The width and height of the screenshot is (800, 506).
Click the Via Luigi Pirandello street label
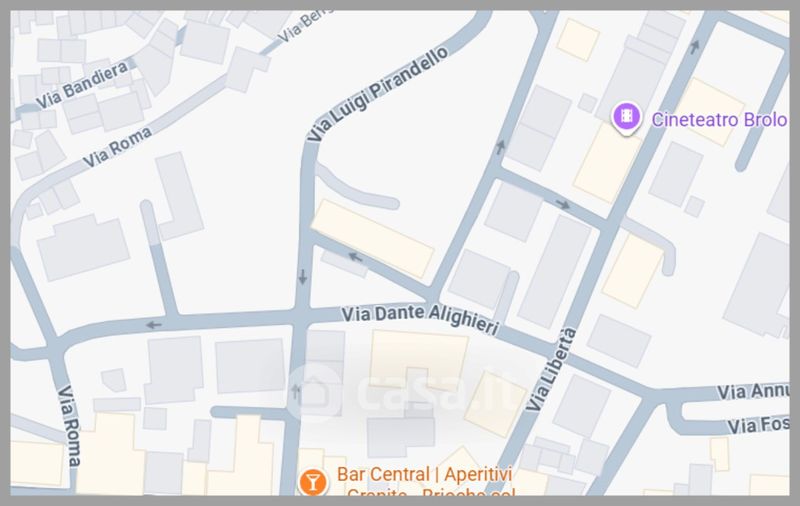[x=378, y=93]
